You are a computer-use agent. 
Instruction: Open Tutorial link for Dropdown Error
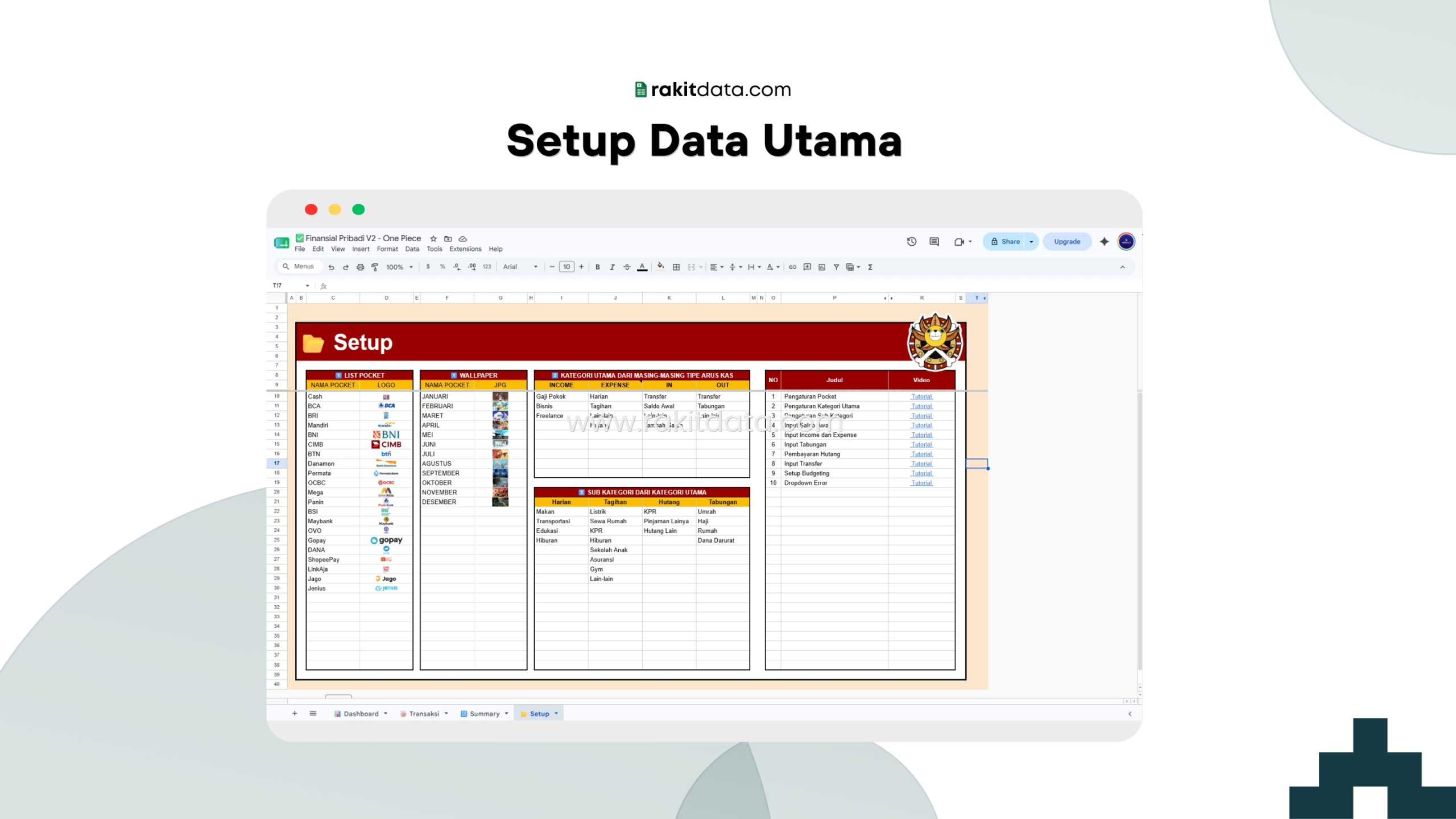pyautogui.click(x=921, y=483)
